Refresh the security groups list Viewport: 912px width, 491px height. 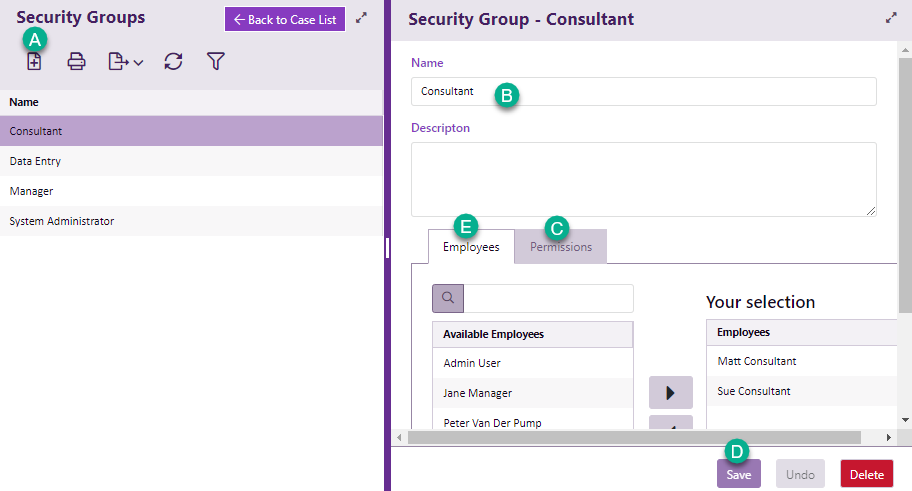click(173, 62)
